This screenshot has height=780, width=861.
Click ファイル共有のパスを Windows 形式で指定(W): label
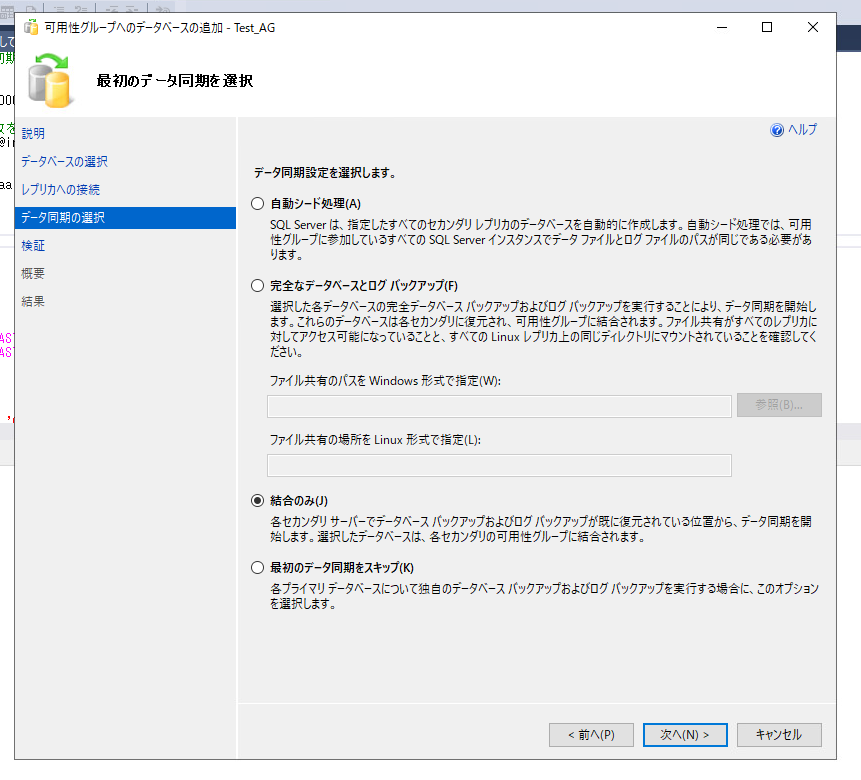pos(385,381)
